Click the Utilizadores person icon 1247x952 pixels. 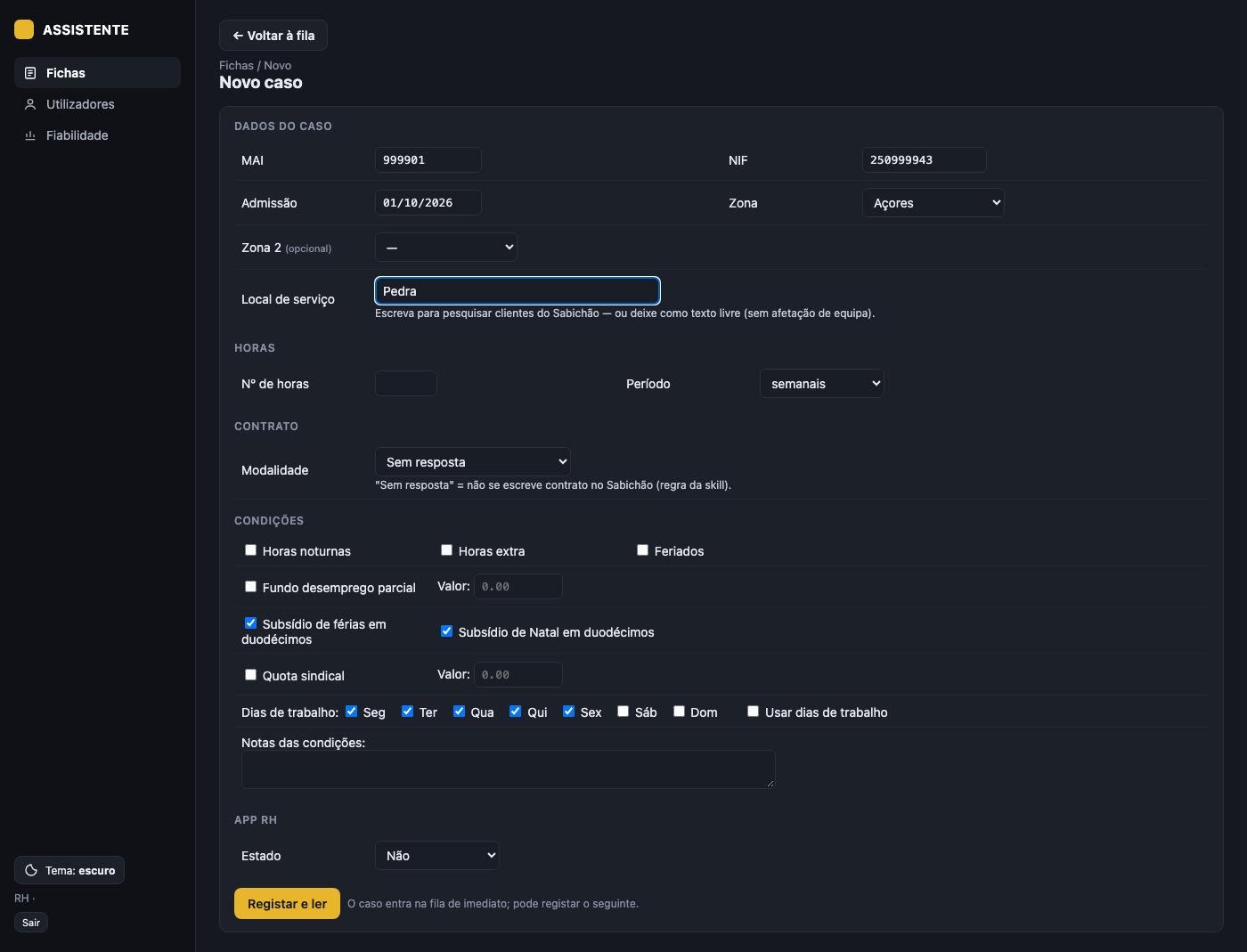[30, 104]
